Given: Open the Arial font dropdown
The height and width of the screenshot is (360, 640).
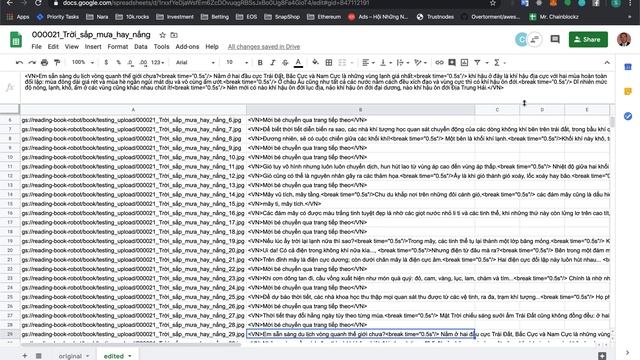Looking at the screenshot, I should 195,62.
